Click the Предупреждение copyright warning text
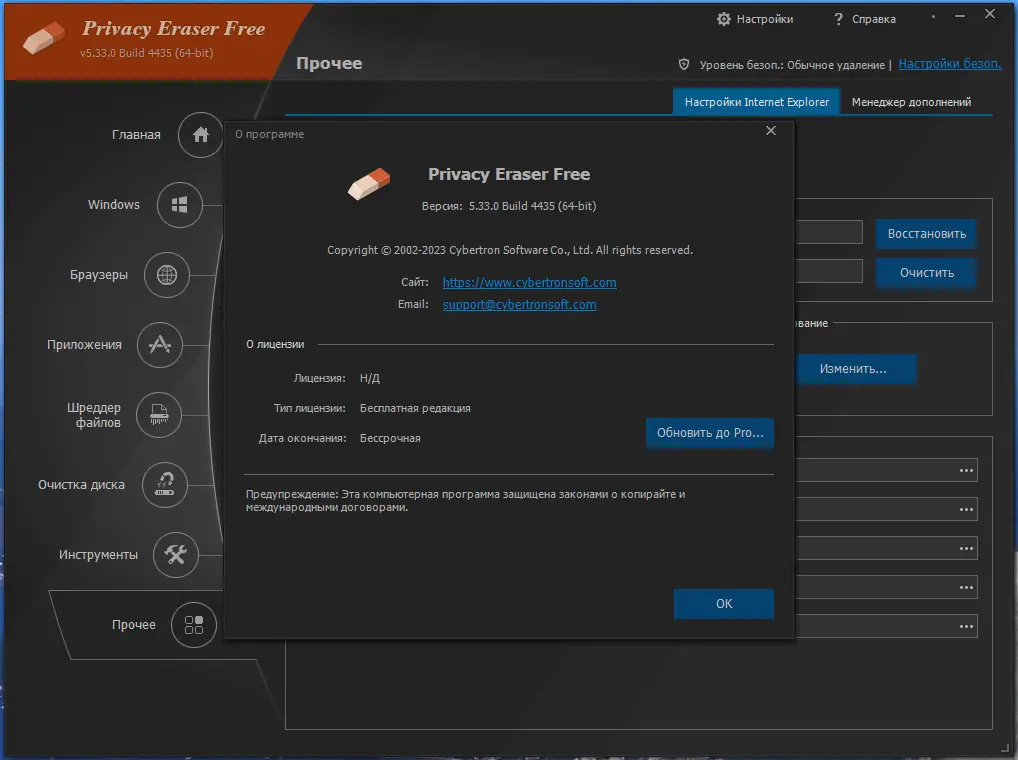 coord(466,501)
